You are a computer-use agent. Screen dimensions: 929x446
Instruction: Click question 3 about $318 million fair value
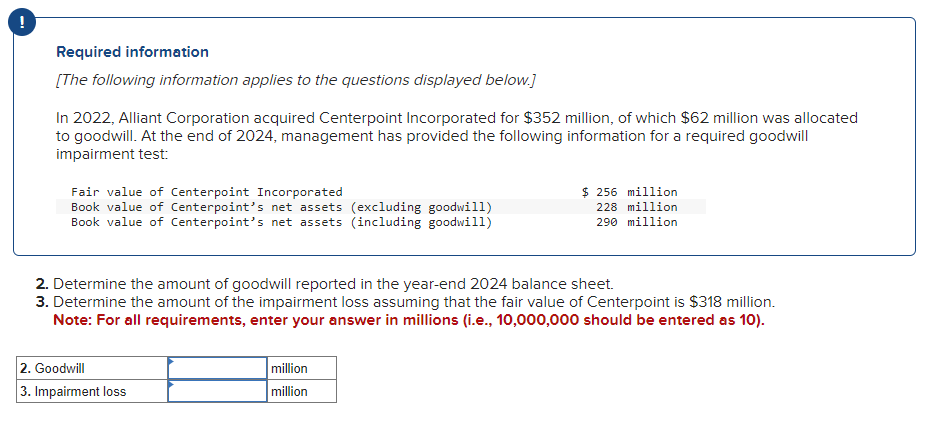pos(405,302)
